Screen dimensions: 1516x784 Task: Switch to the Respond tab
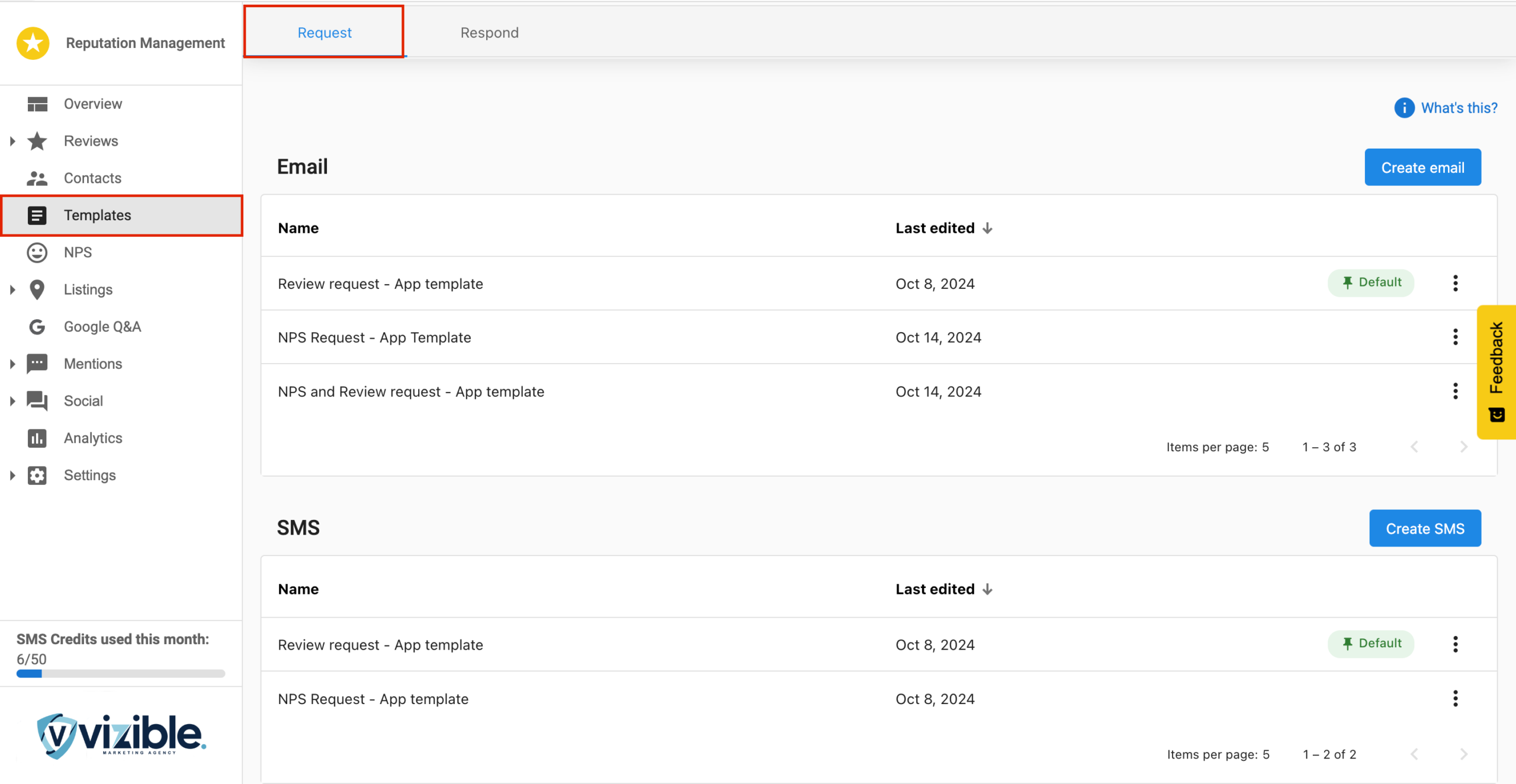[x=489, y=33]
